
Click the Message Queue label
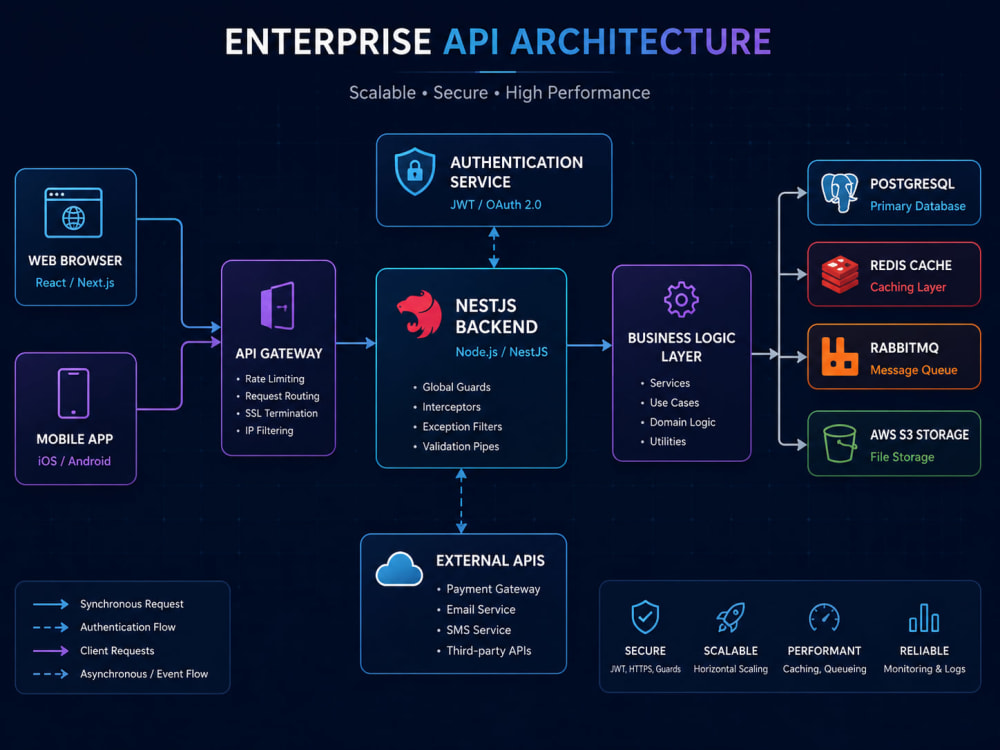pos(913,370)
